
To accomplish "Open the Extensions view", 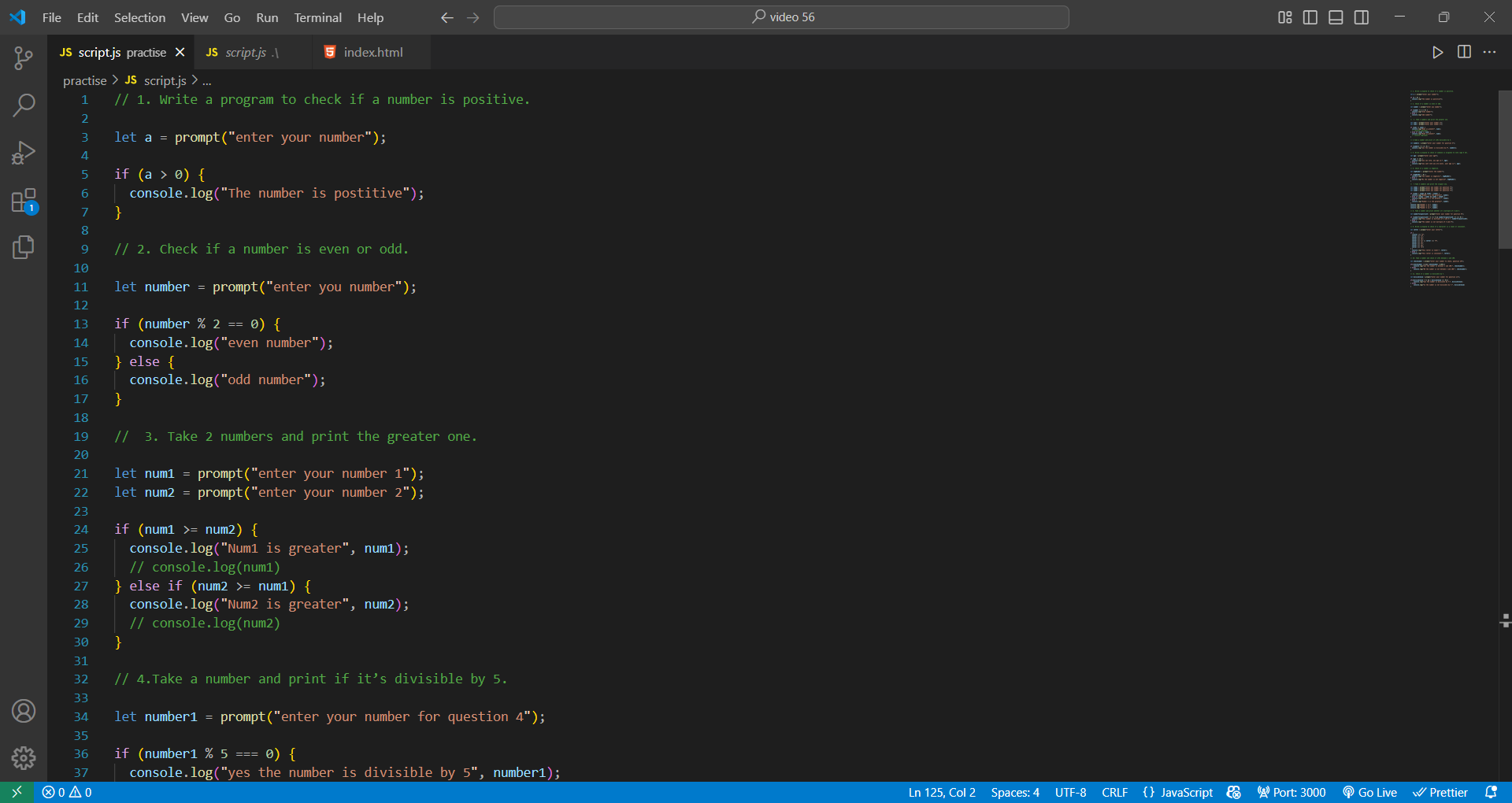I will [x=24, y=201].
